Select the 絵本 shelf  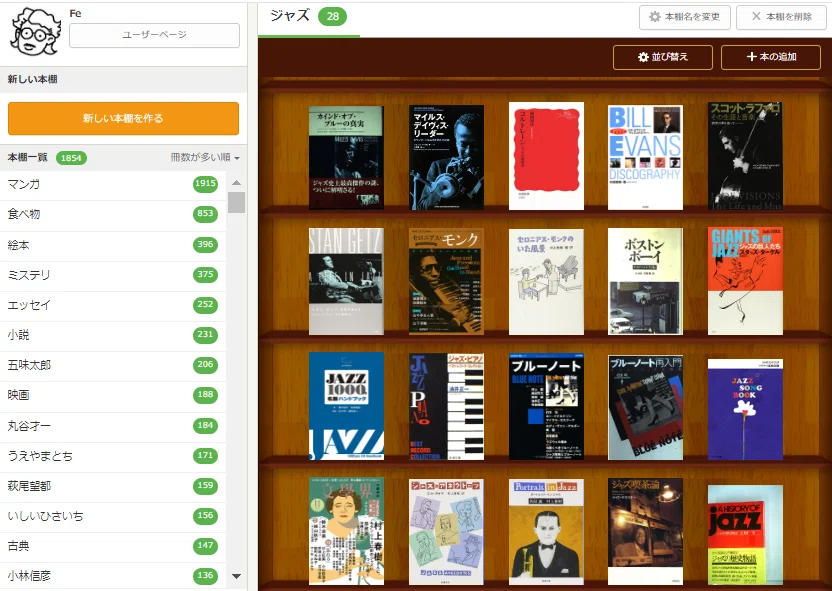click(113, 245)
